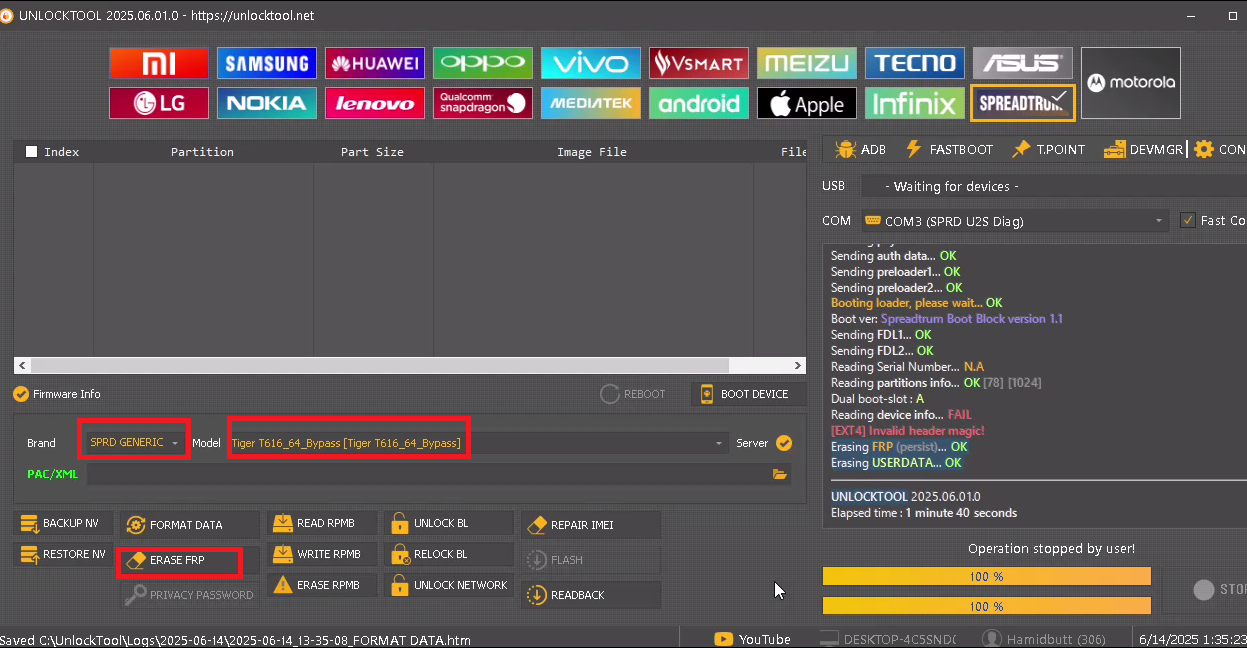The height and width of the screenshot is (648, 1247).
Task: Click the BACKUP NV button
Action: coord(63,523)
